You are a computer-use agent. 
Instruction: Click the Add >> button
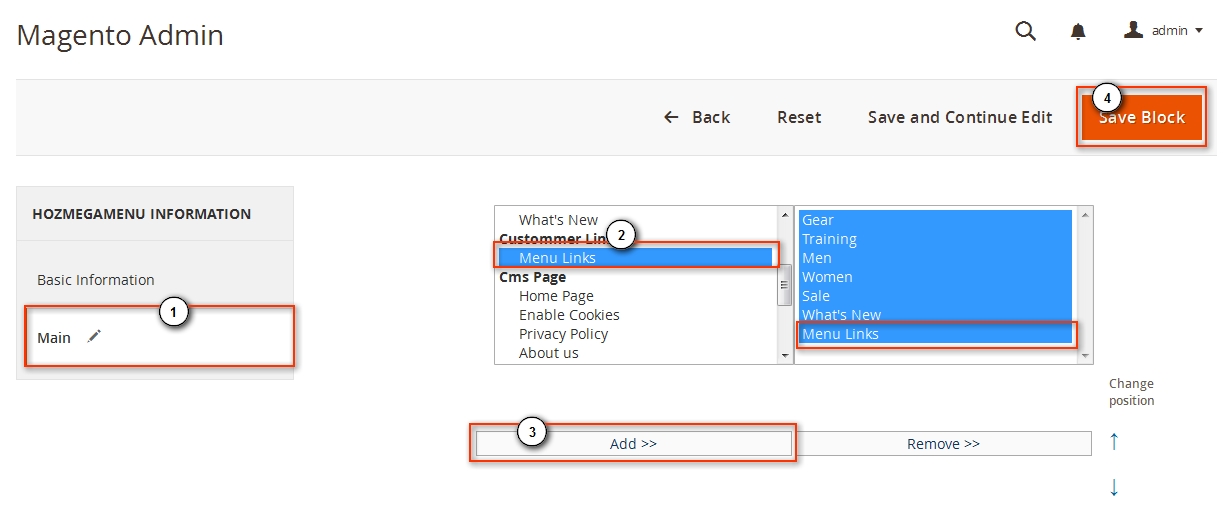[x=633, y=444]
